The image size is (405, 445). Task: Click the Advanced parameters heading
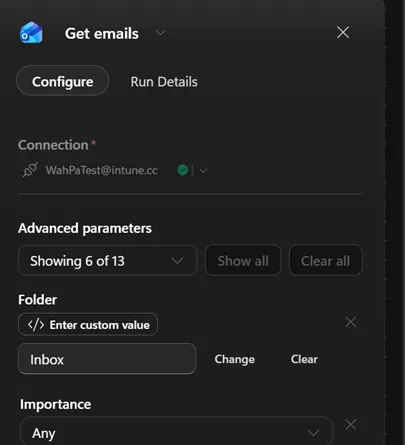click(x=85, y=228)
